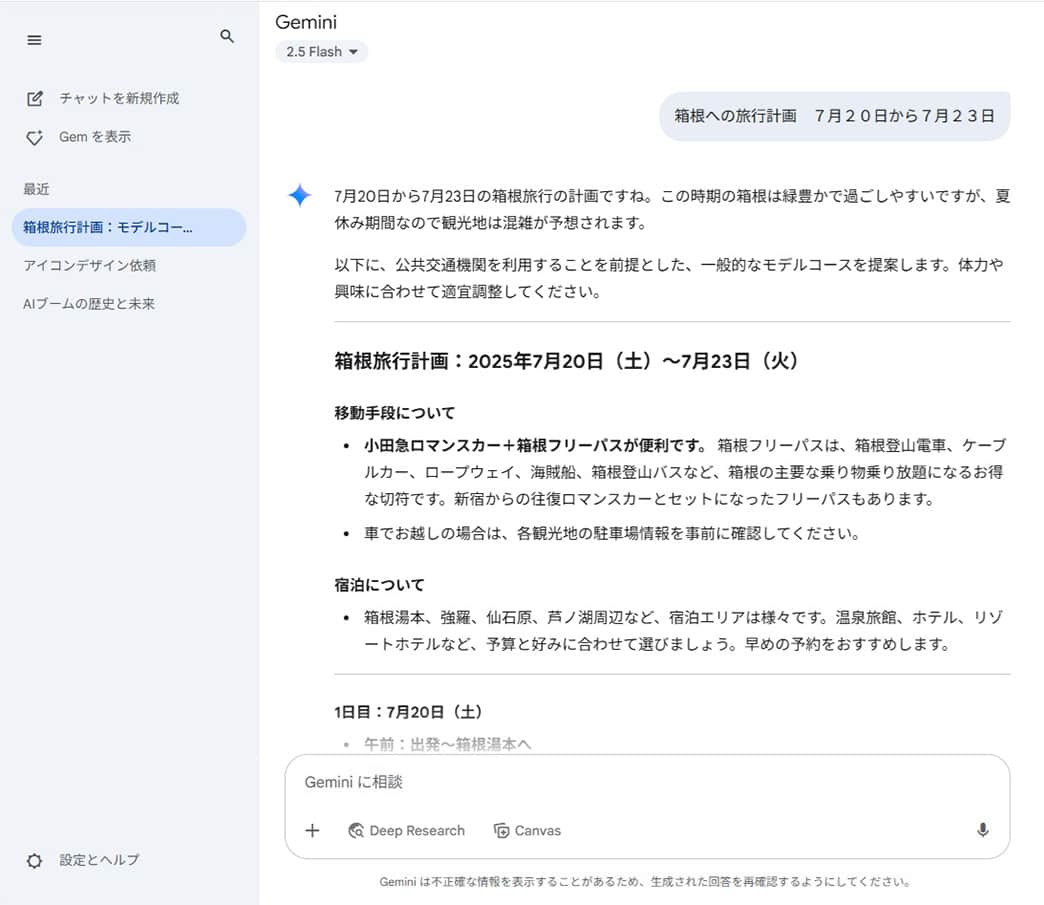Open Canvas from the prompt bar
This screenshot has width=1044, height=905.
pos(527,830)
